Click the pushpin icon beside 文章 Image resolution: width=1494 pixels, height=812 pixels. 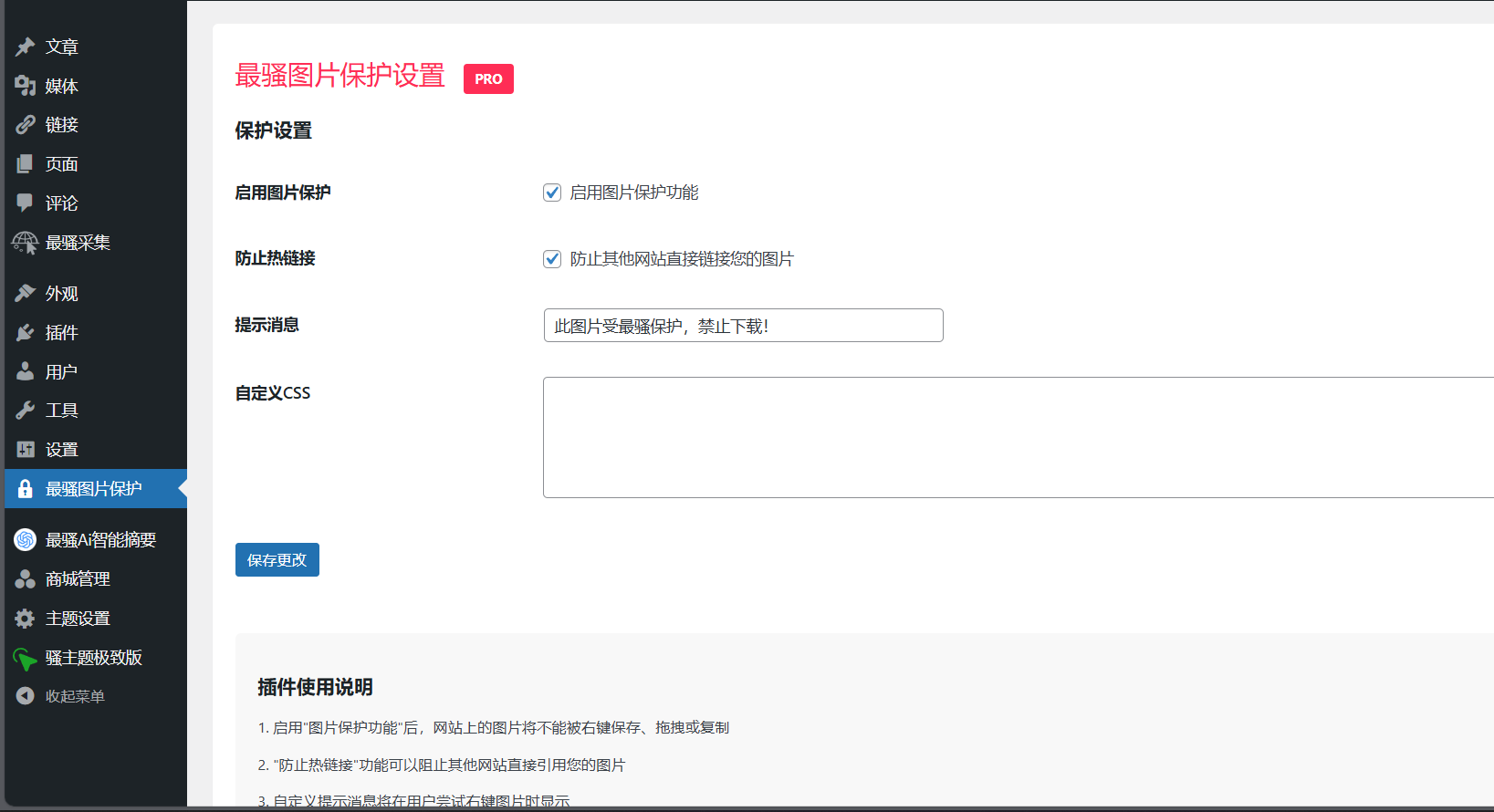pyautogui.click(x=25, y=47)
